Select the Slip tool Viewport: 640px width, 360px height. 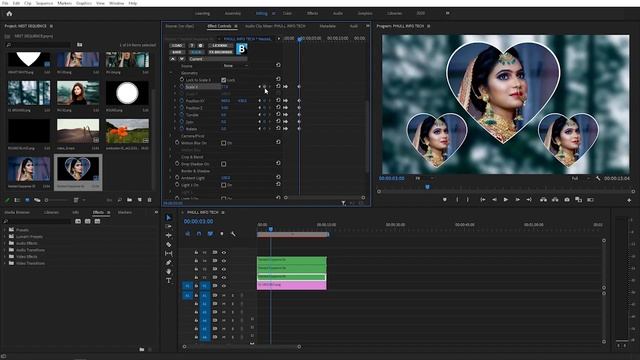(169, 253)
